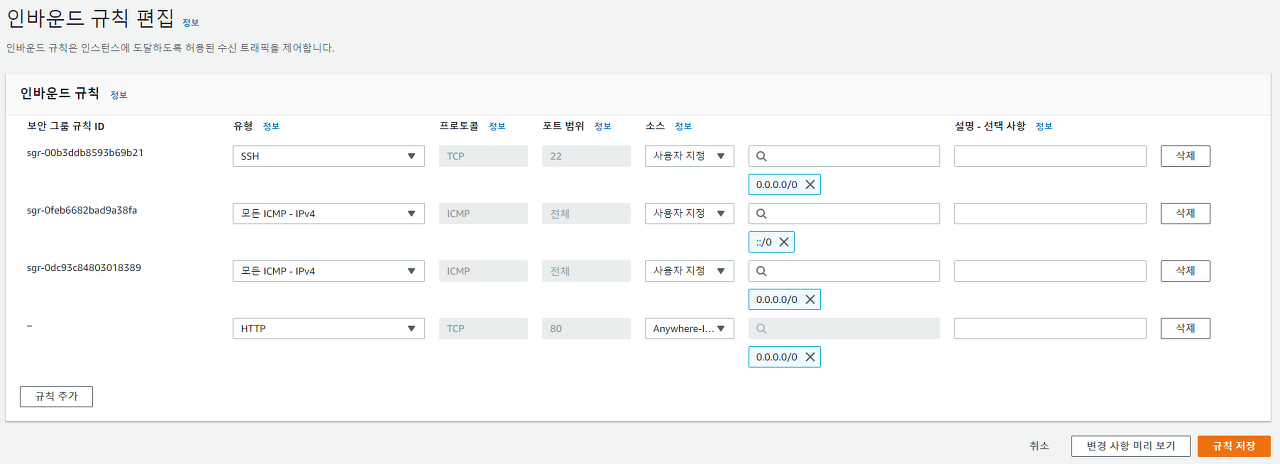Remove the 0.0.0.0/0 tag from the SSH rule
1280x464 pixels.
point(810,185)
